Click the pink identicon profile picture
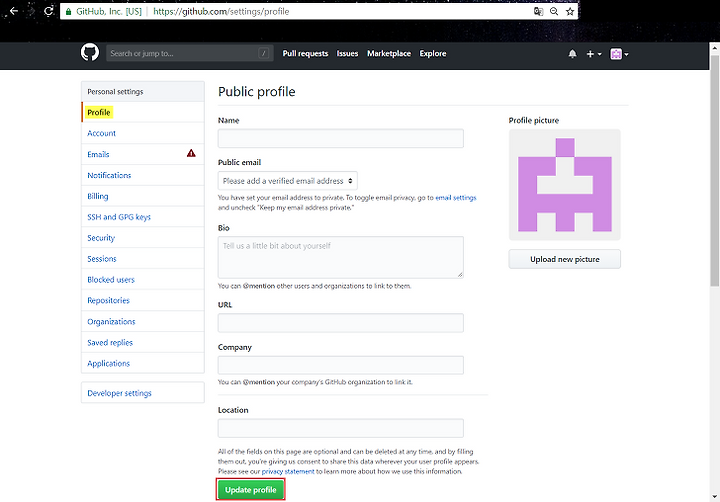This screenshot has width=720, height=502. tap(565, 185)
